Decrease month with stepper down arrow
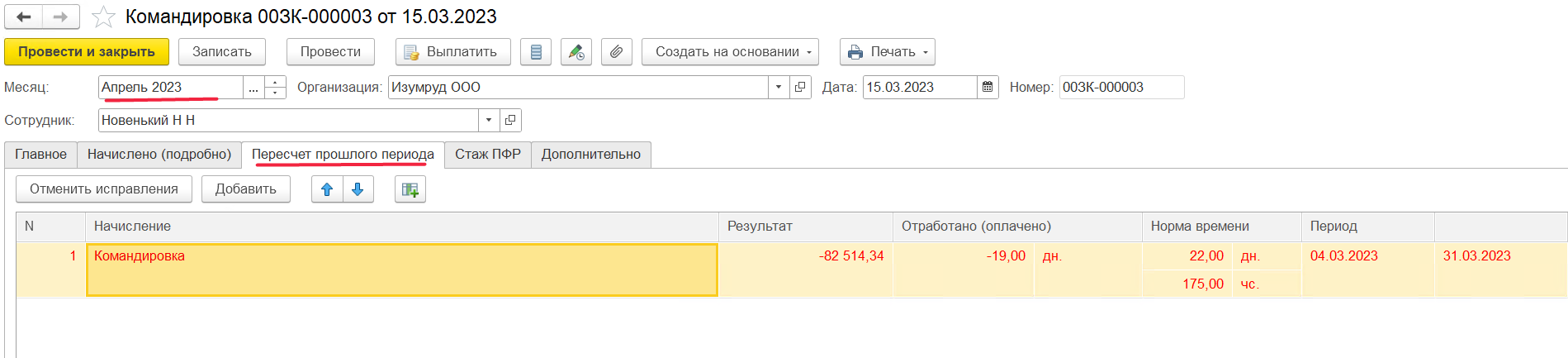Screen dimensions: 1568x358 click(x=276, y=93)
